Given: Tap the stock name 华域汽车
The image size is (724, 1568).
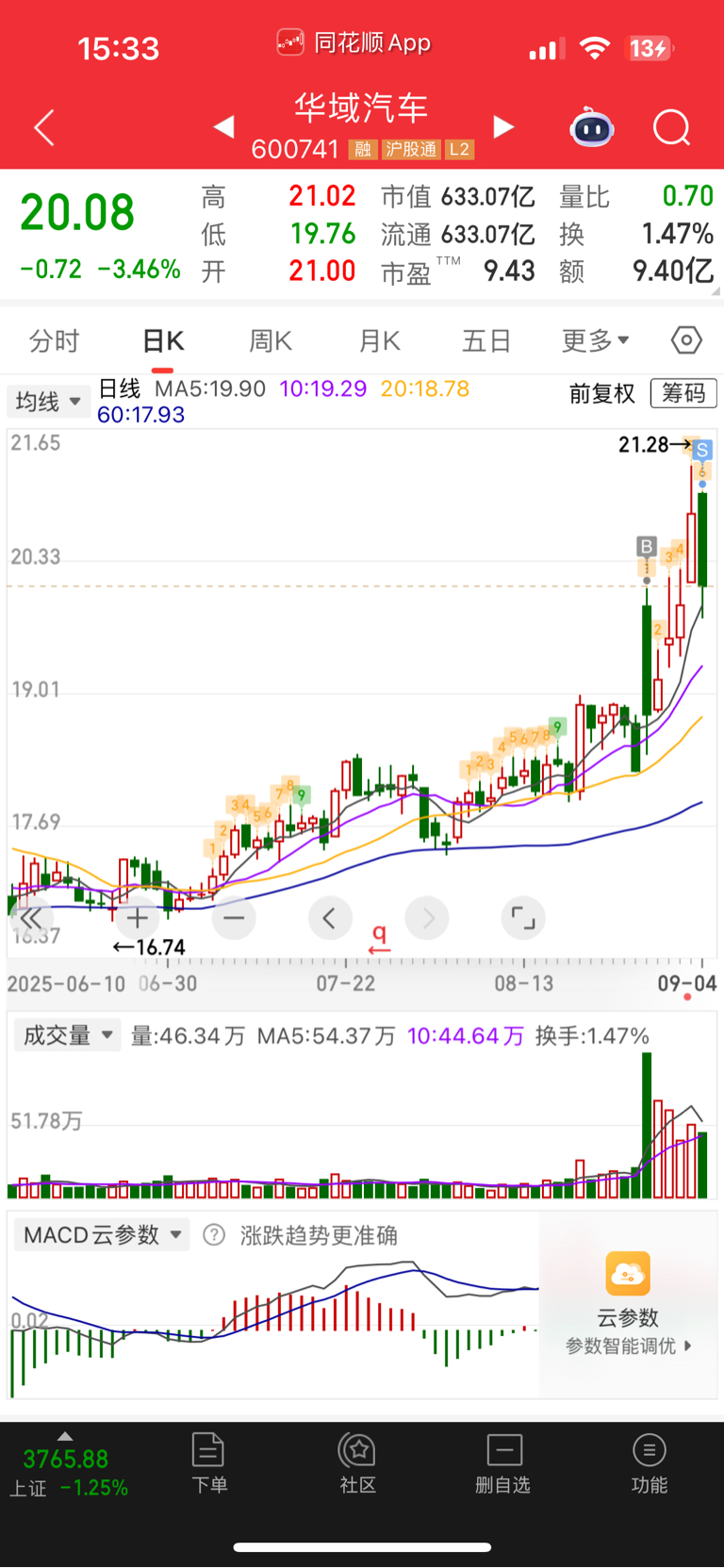Looking at the screenshot, I should coord(362,107).
